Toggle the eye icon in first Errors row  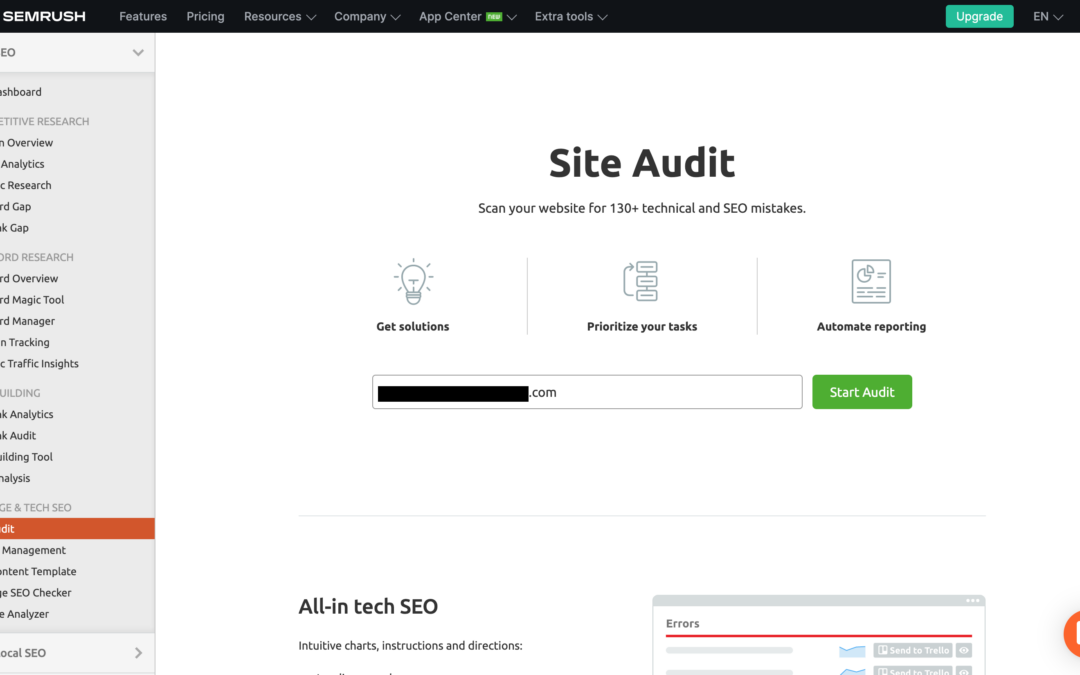pos(964,650)
